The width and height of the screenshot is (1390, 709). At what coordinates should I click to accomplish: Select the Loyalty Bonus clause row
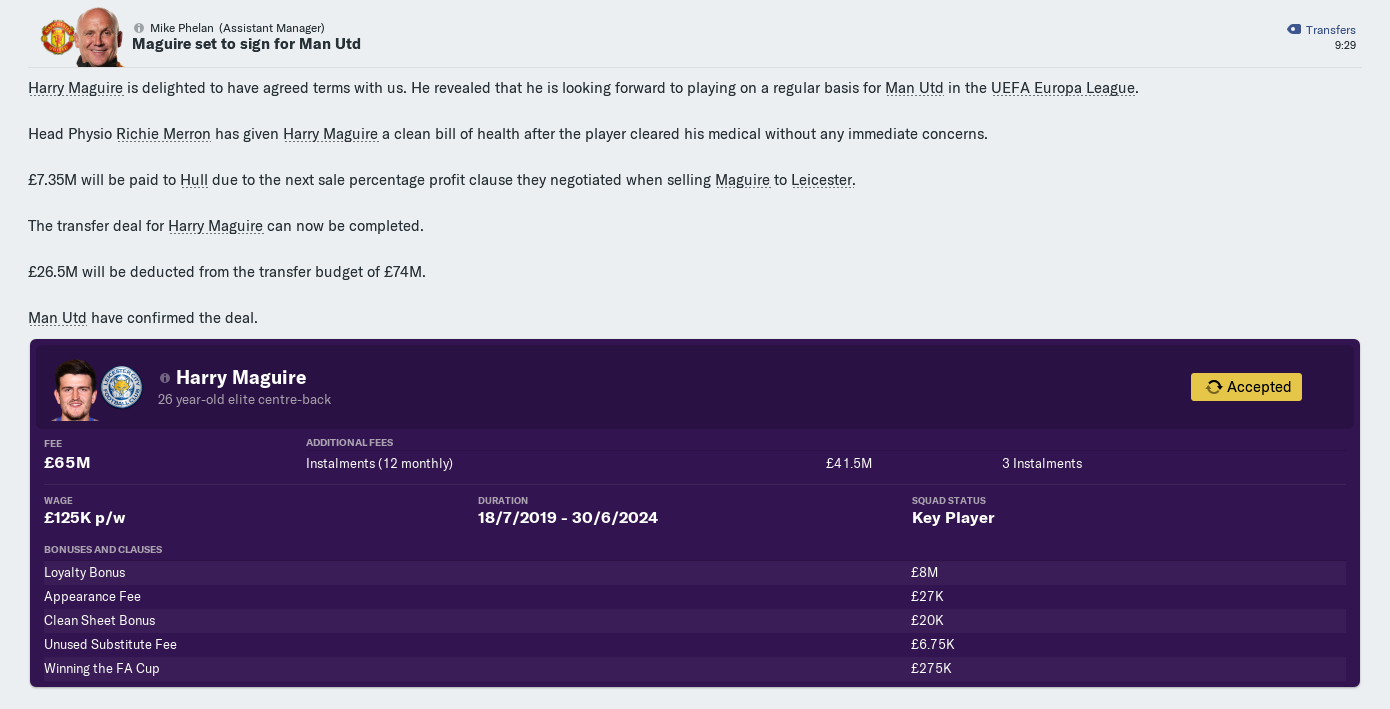695,573
